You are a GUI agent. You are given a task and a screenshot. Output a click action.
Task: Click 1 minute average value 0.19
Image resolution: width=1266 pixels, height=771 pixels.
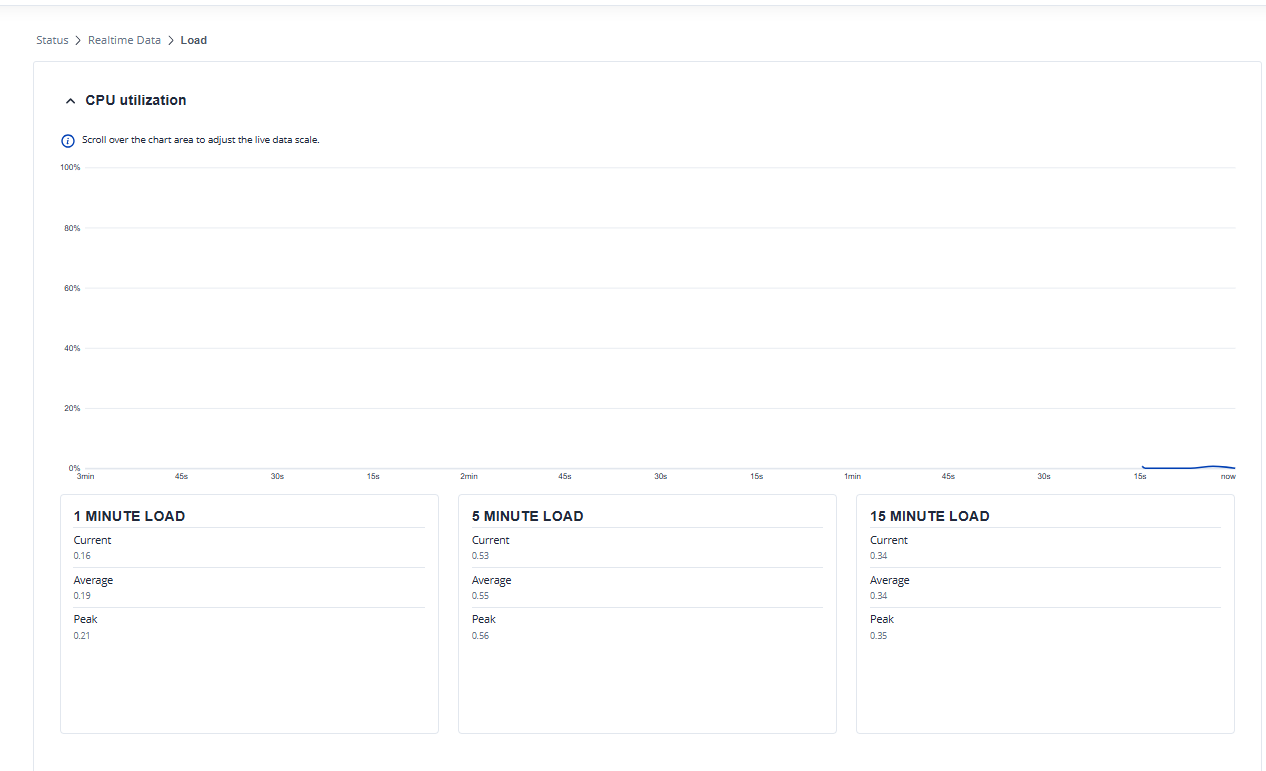pyautogui.click(x=82, y=596)
